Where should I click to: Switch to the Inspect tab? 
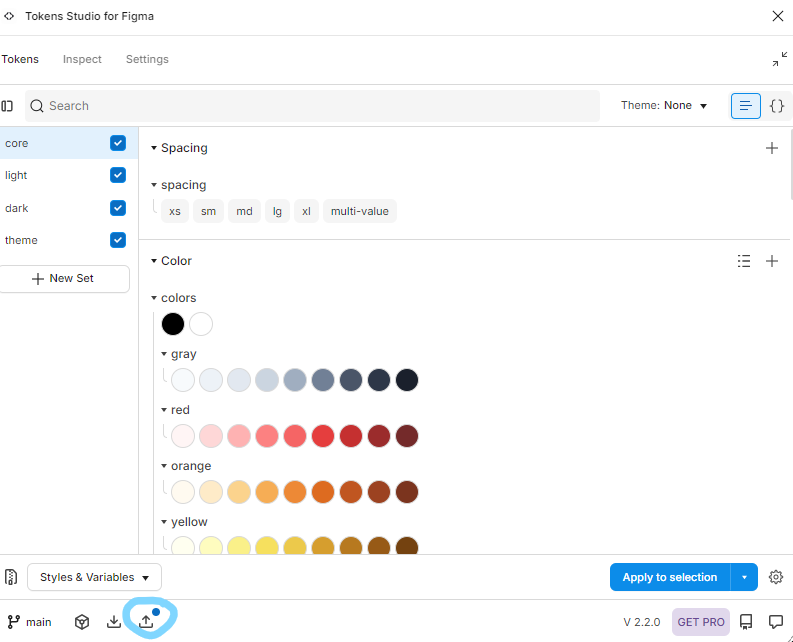click(x=82, y=59)
